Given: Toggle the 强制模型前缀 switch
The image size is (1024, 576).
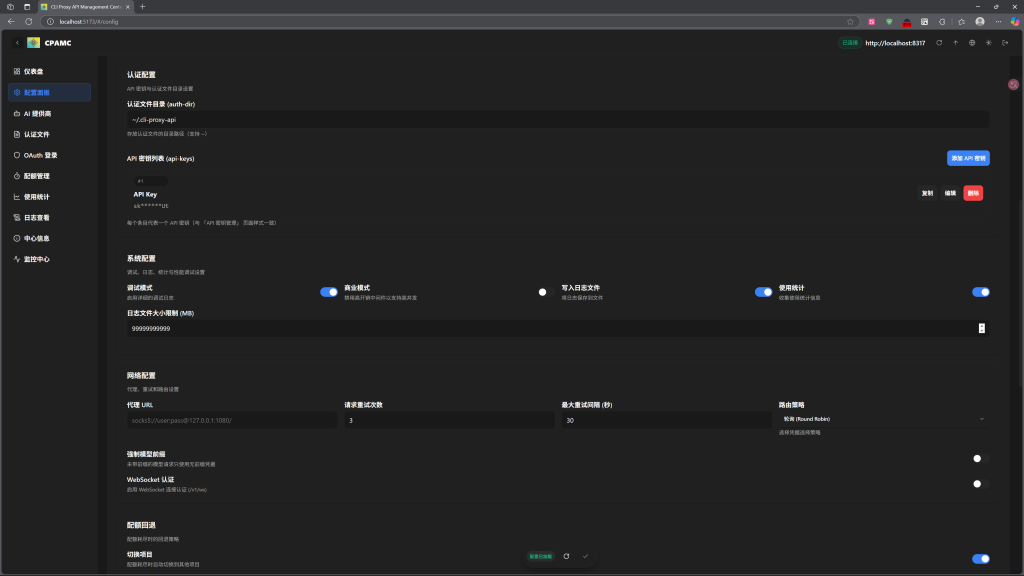Looking at the screenshot, I should 980,458.
